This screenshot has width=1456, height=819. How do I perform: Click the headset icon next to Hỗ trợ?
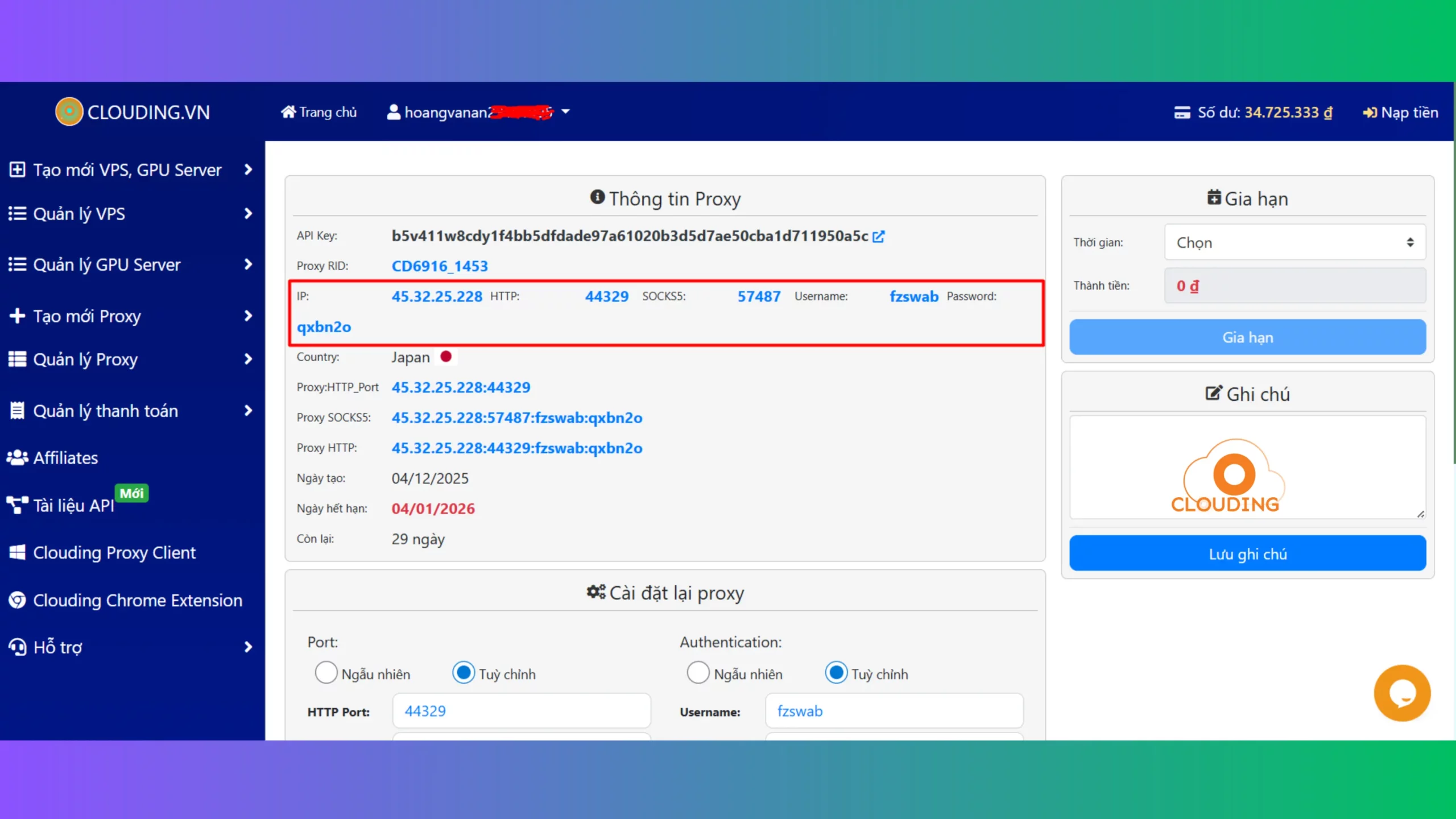click(x=16, y=647)
